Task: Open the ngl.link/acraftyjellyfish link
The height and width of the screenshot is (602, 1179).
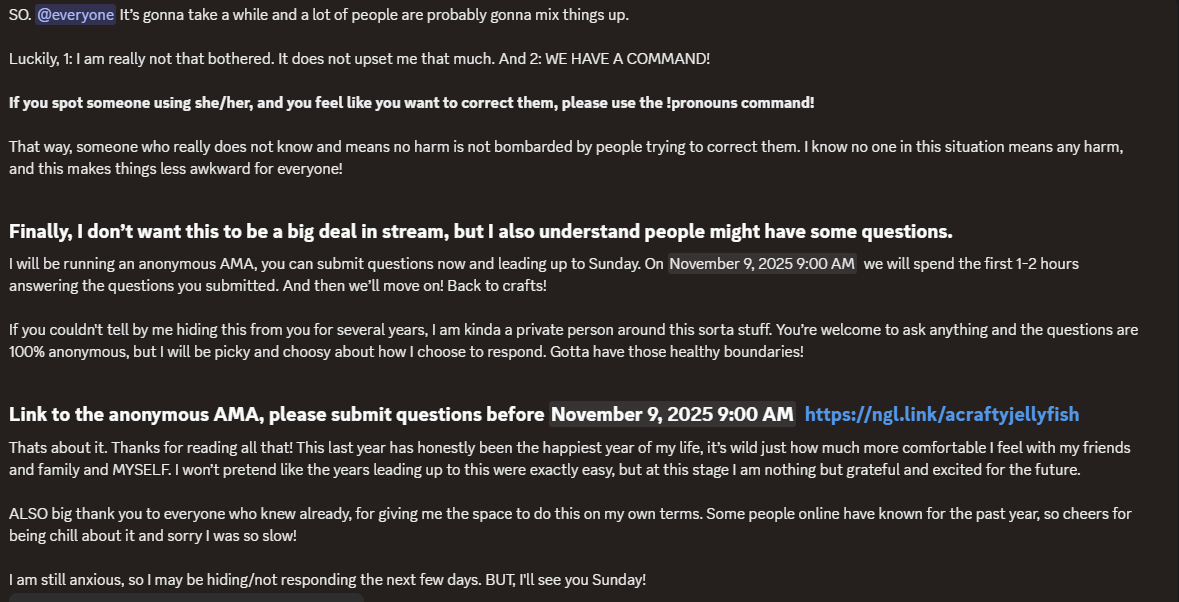Action: pos(941,414)
